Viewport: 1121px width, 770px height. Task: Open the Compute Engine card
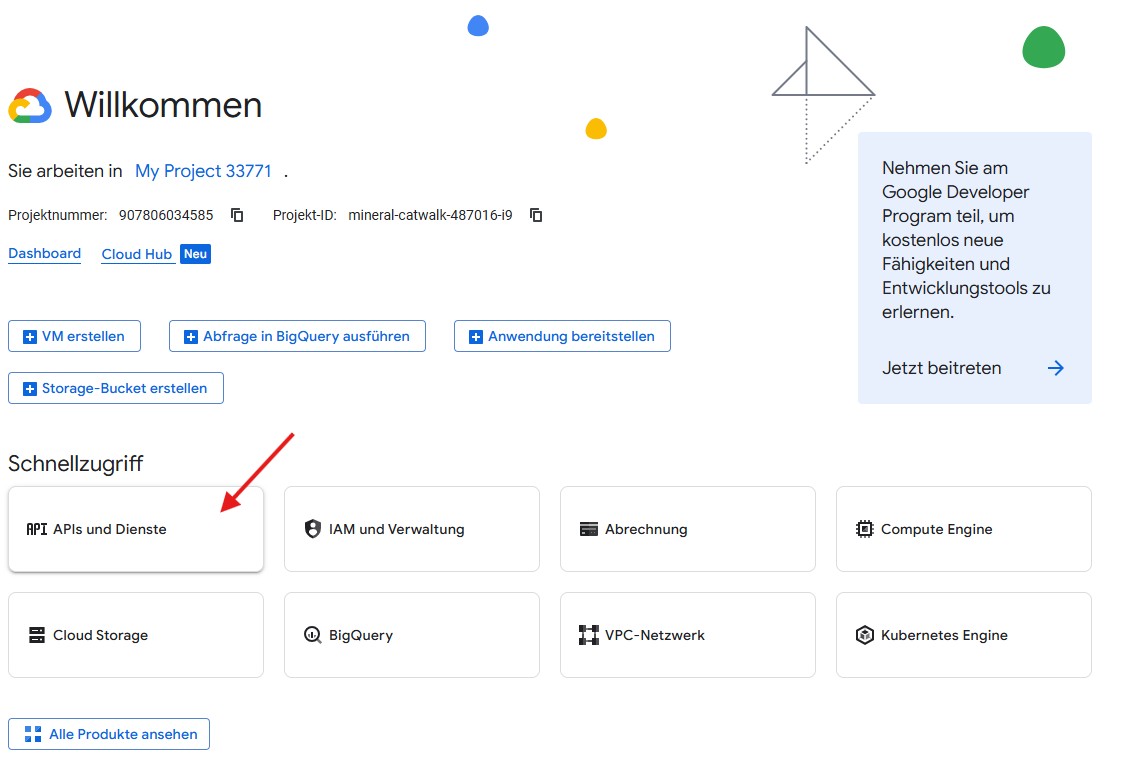coord(963,529)
